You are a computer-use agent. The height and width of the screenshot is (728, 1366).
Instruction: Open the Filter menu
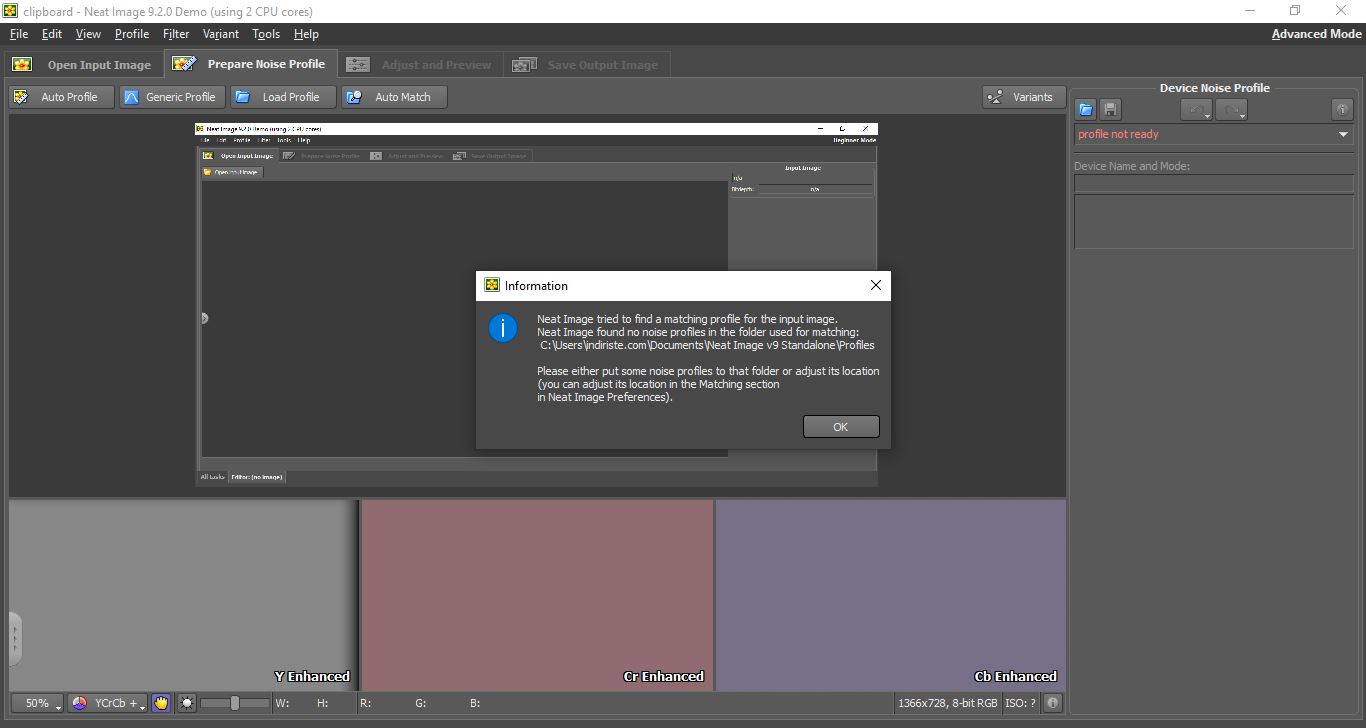tap(176, 34)
